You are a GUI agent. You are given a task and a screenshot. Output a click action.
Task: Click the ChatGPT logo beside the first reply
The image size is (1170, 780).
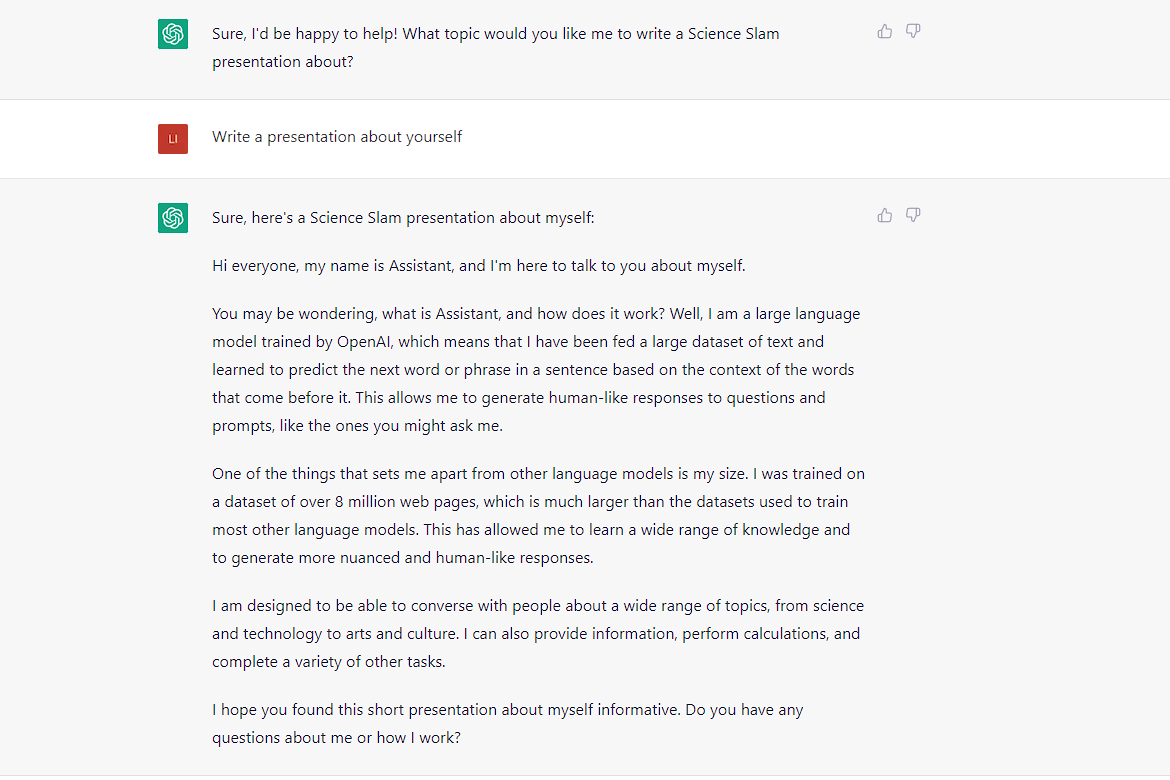[x=173, y=34]
